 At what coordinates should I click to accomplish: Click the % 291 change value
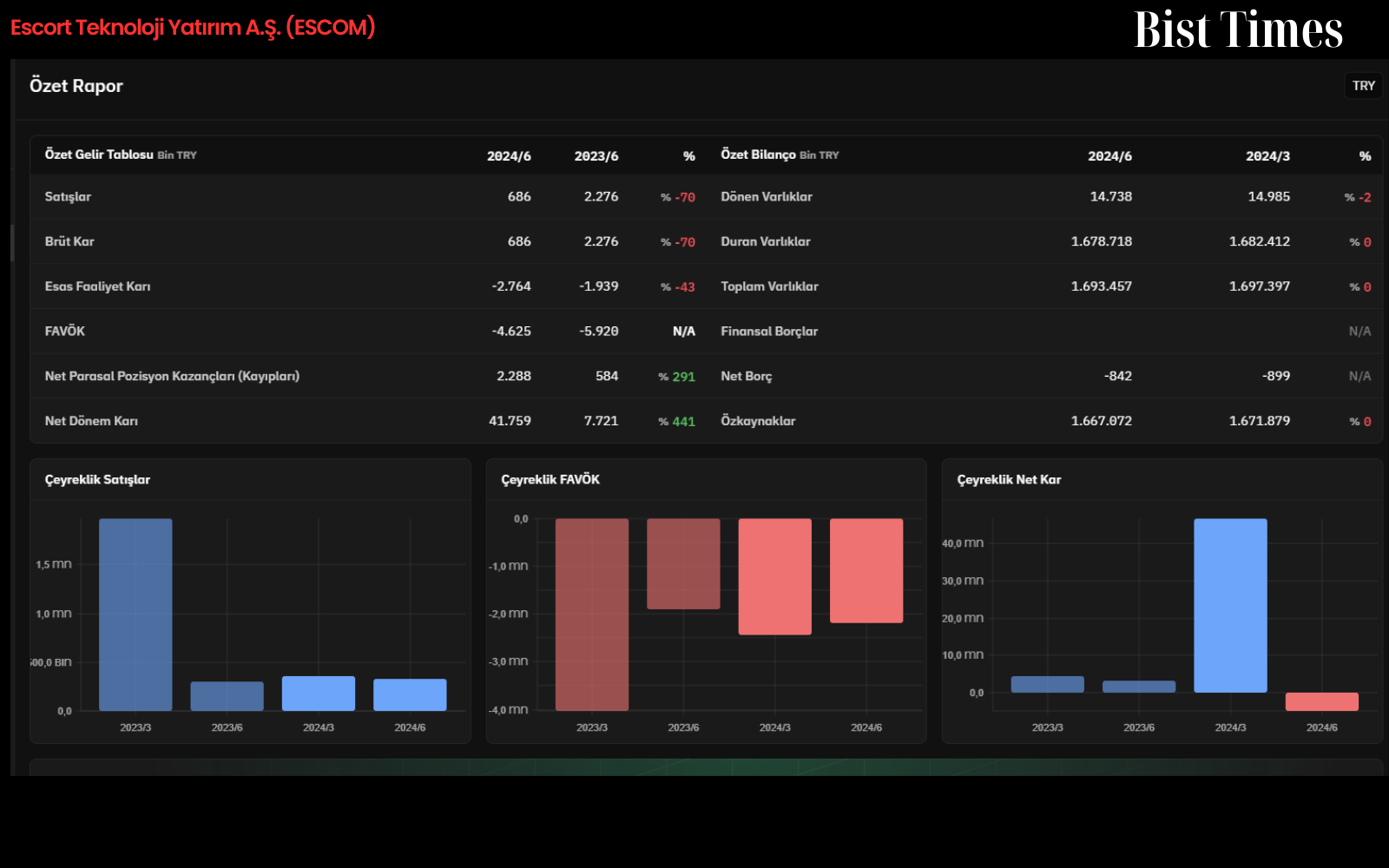(x=676, y=377)
